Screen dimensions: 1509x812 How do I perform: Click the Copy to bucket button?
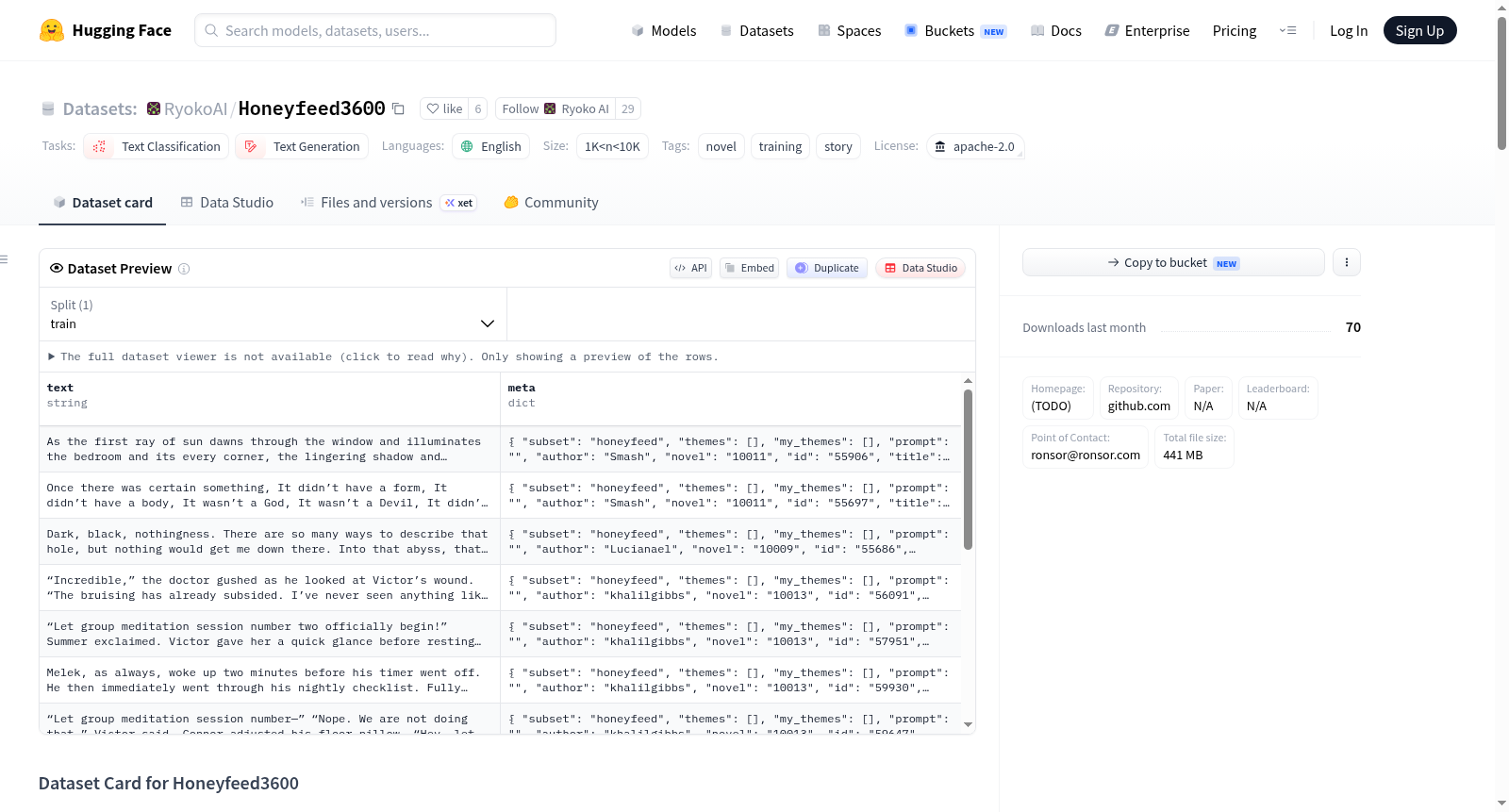pos(1173,262)
